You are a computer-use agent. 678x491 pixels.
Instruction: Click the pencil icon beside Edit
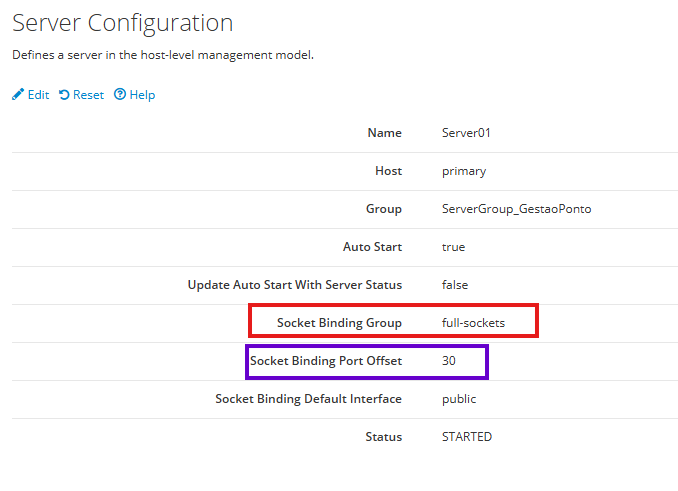pyautogui.click(x=17, y=95)
